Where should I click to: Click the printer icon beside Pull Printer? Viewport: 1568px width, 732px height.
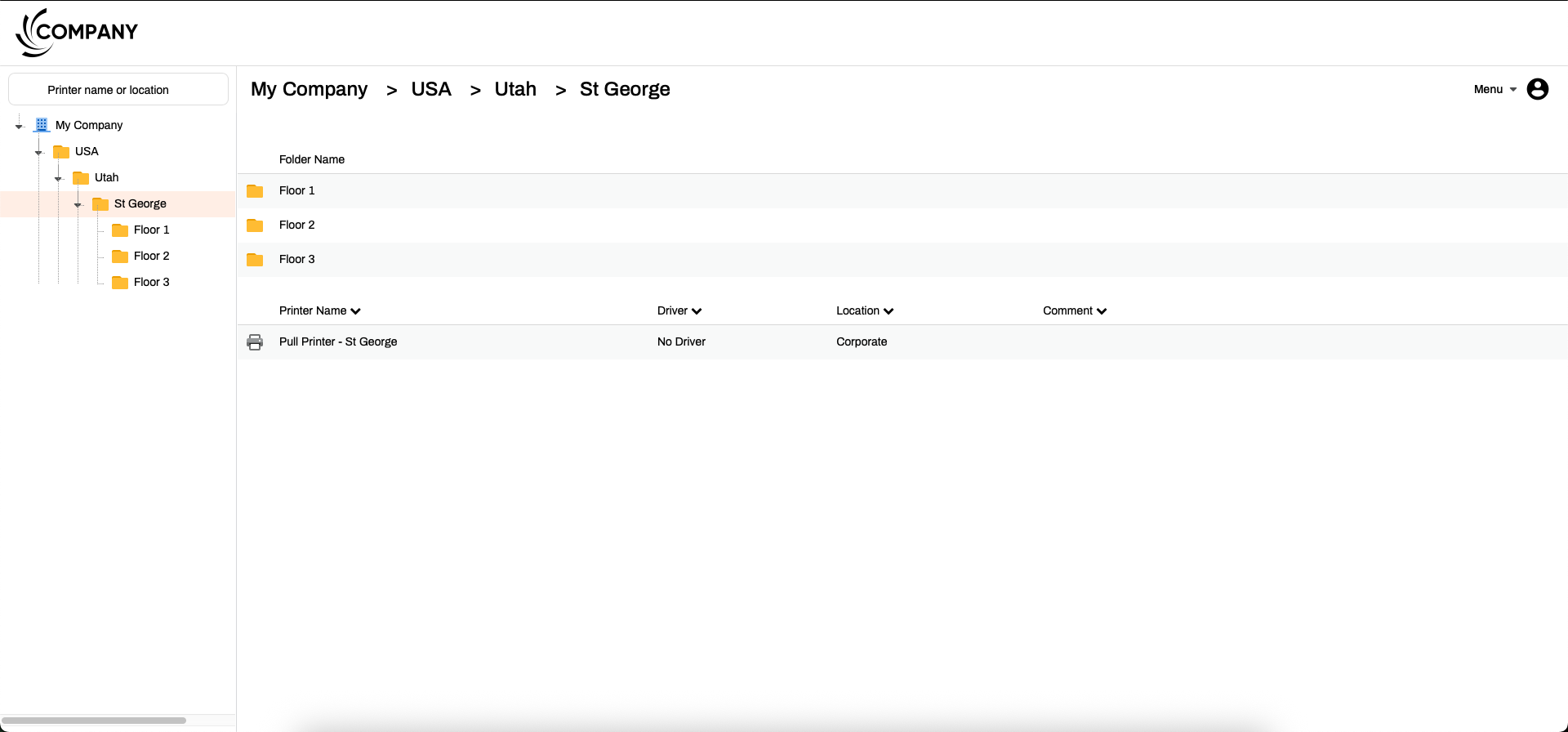(255, 342)
